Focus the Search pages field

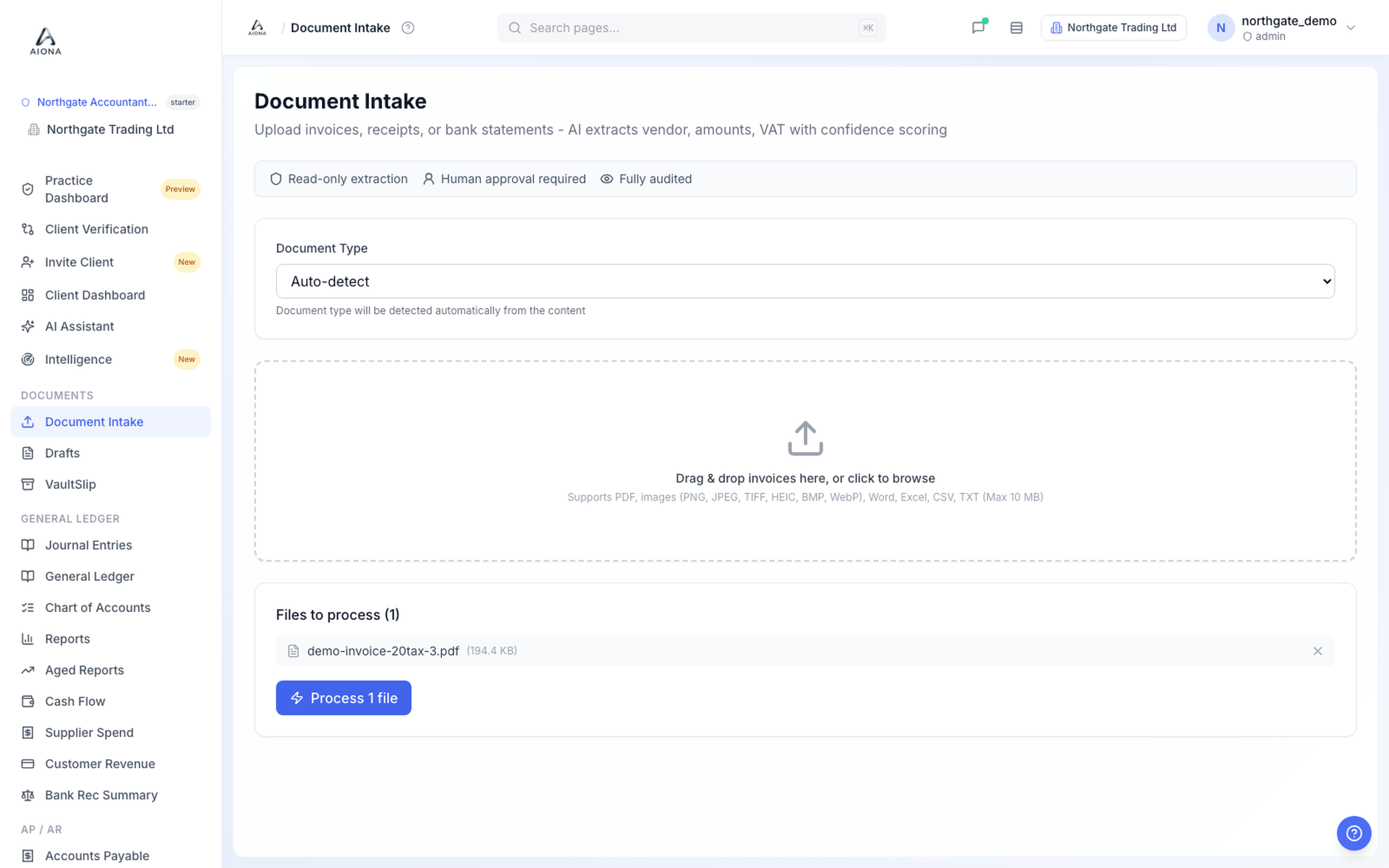tap(692, 27)
